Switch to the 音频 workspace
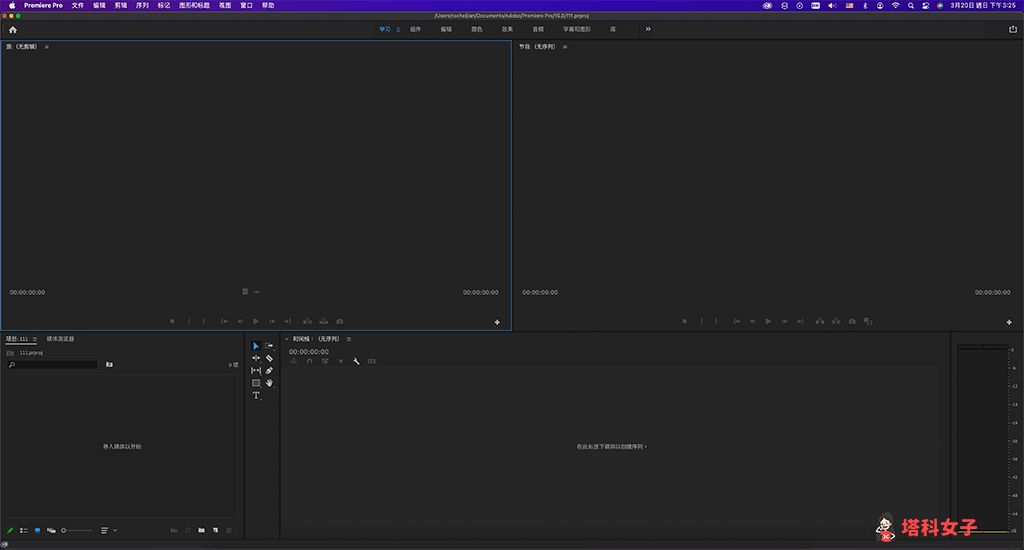 pyautogui.click(x=538, y=29)
